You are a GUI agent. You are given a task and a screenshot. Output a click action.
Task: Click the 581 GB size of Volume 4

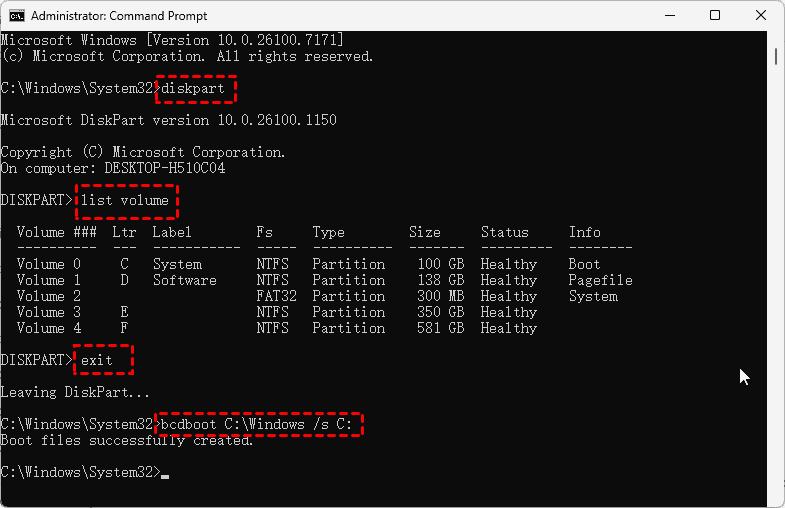click(x=438, y=328)
